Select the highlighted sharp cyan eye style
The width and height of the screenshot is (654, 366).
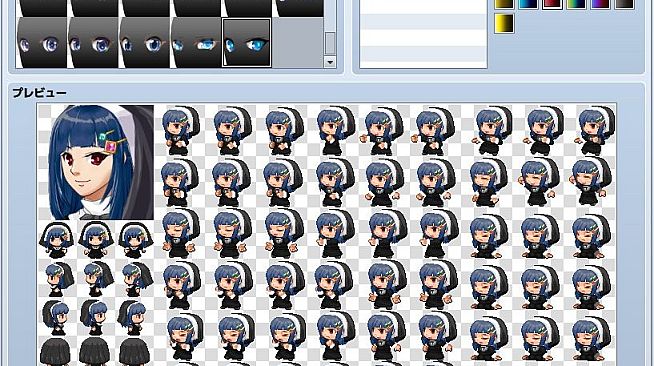pos(247,43)
